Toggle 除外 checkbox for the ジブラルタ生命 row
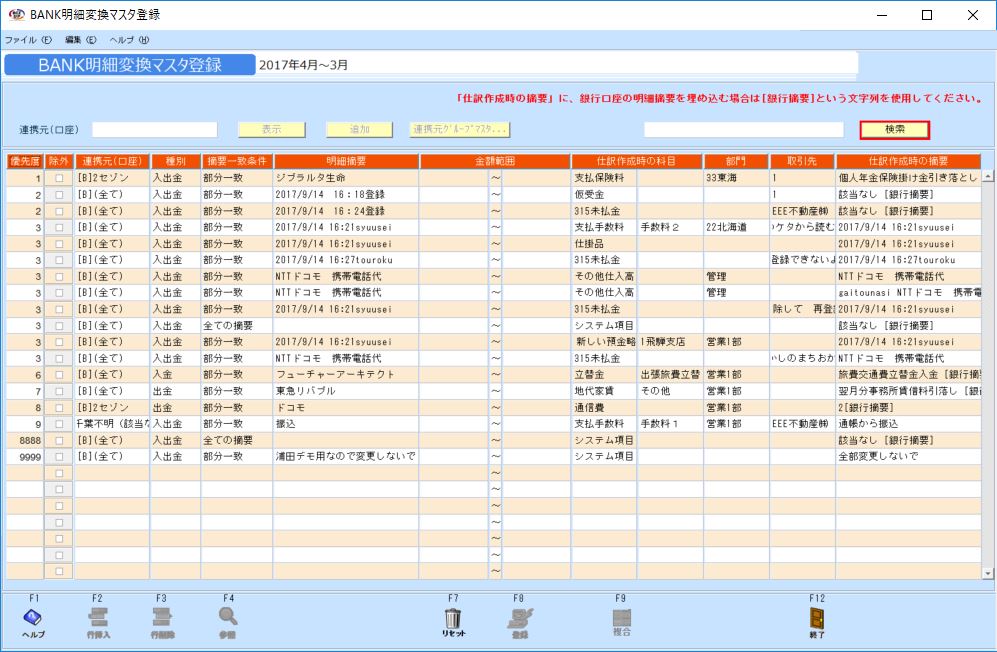Image resolution: width=997 pixels, height=652 pixels. coord(59,178)
